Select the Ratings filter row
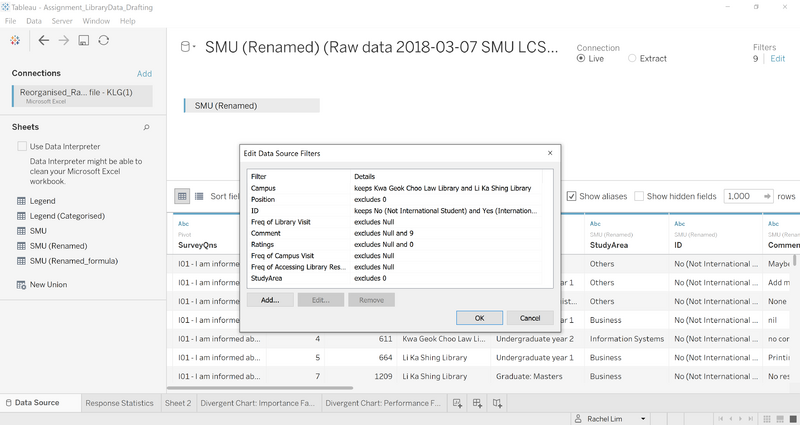This screenshot has height=425, width=800. click(395, 244)
